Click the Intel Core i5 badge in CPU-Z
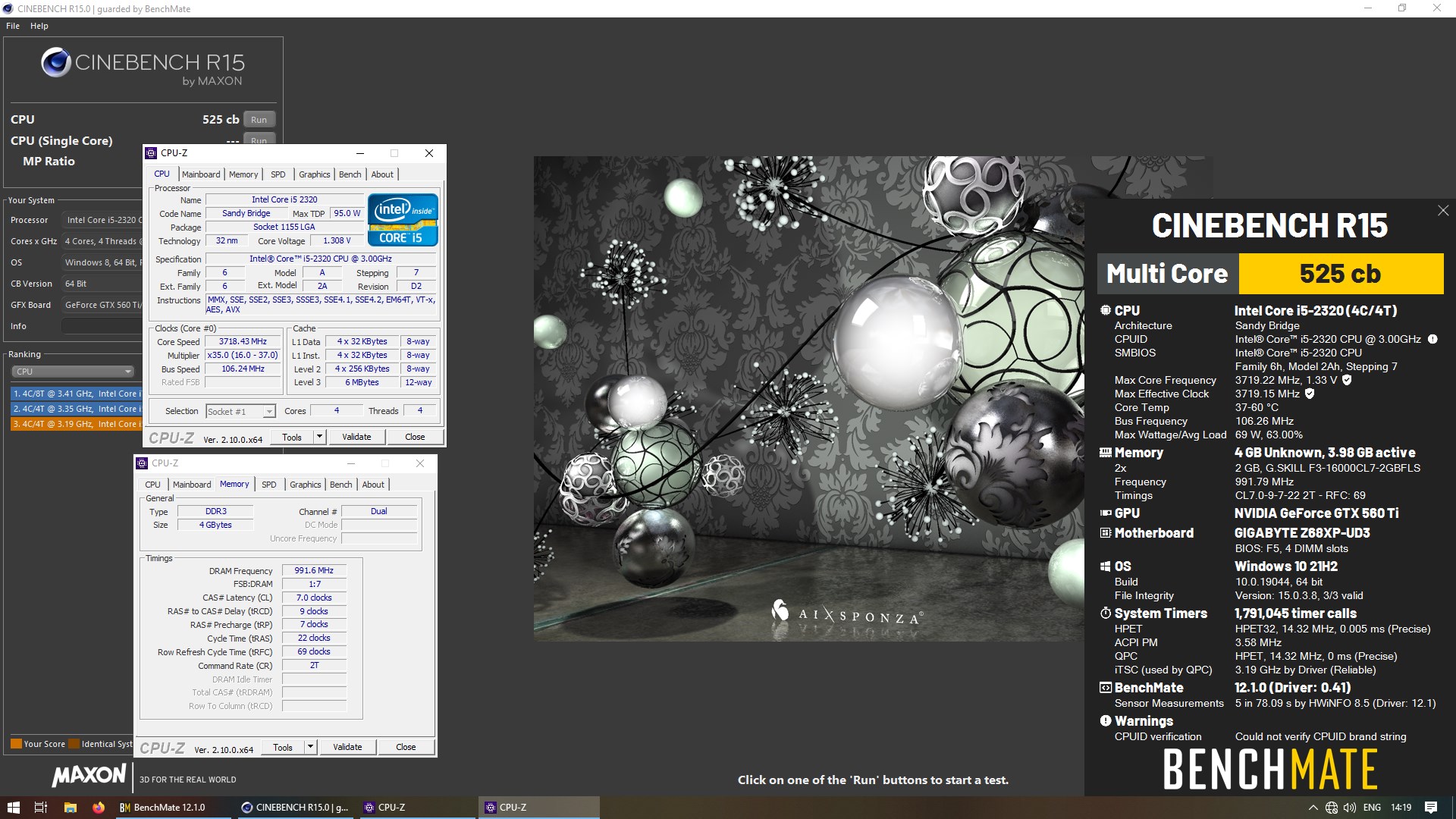 click(x=403, y=220)
